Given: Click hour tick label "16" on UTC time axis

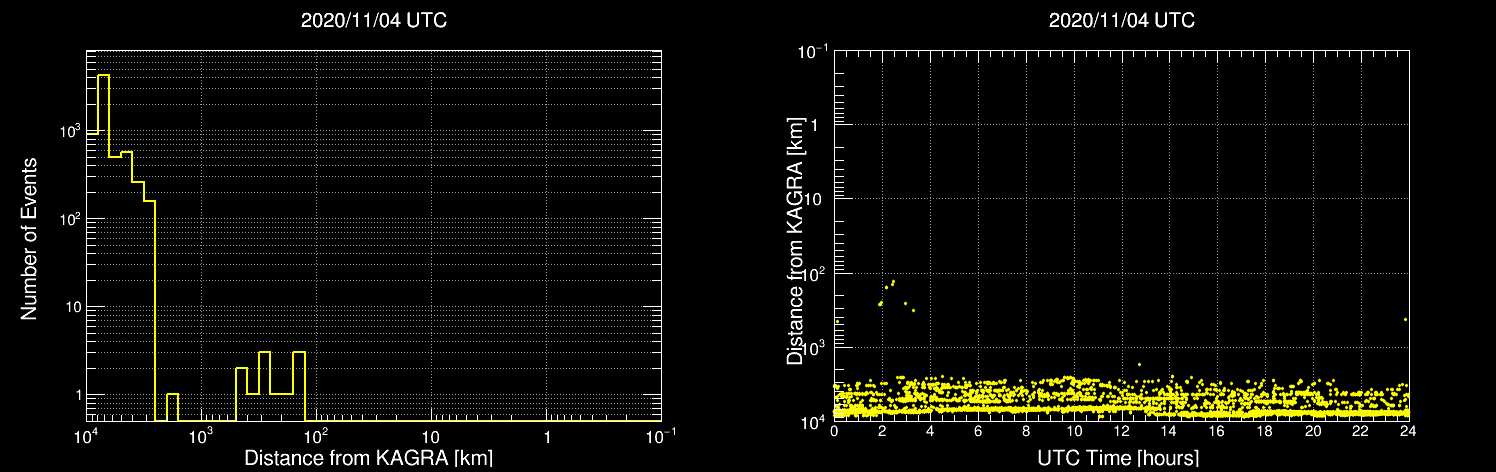Looking at the screenshot, I should [x=1216, y=432].
